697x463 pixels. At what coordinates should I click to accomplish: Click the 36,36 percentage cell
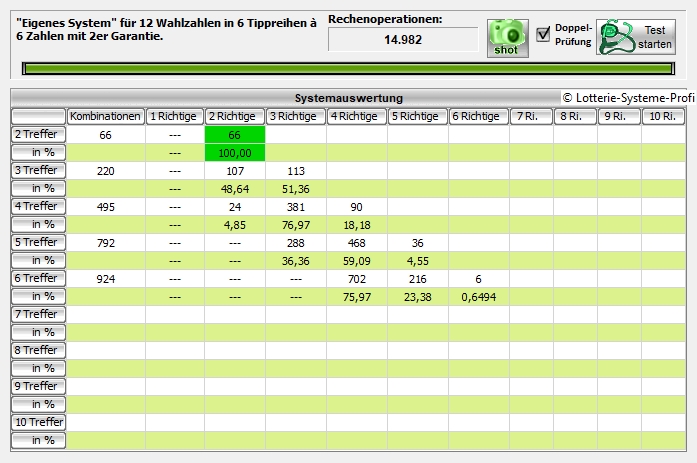pyautogui.click(x=296, y=261)
